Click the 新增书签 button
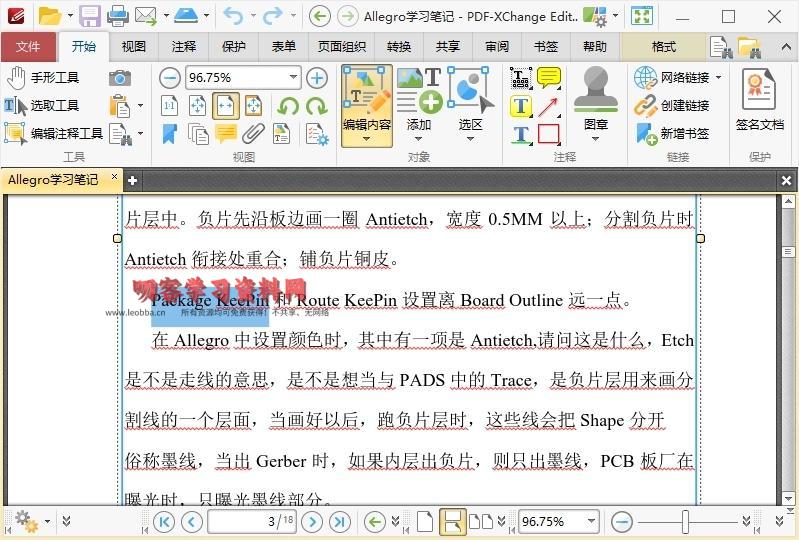 pyautogui.click(x=673, y=133)
